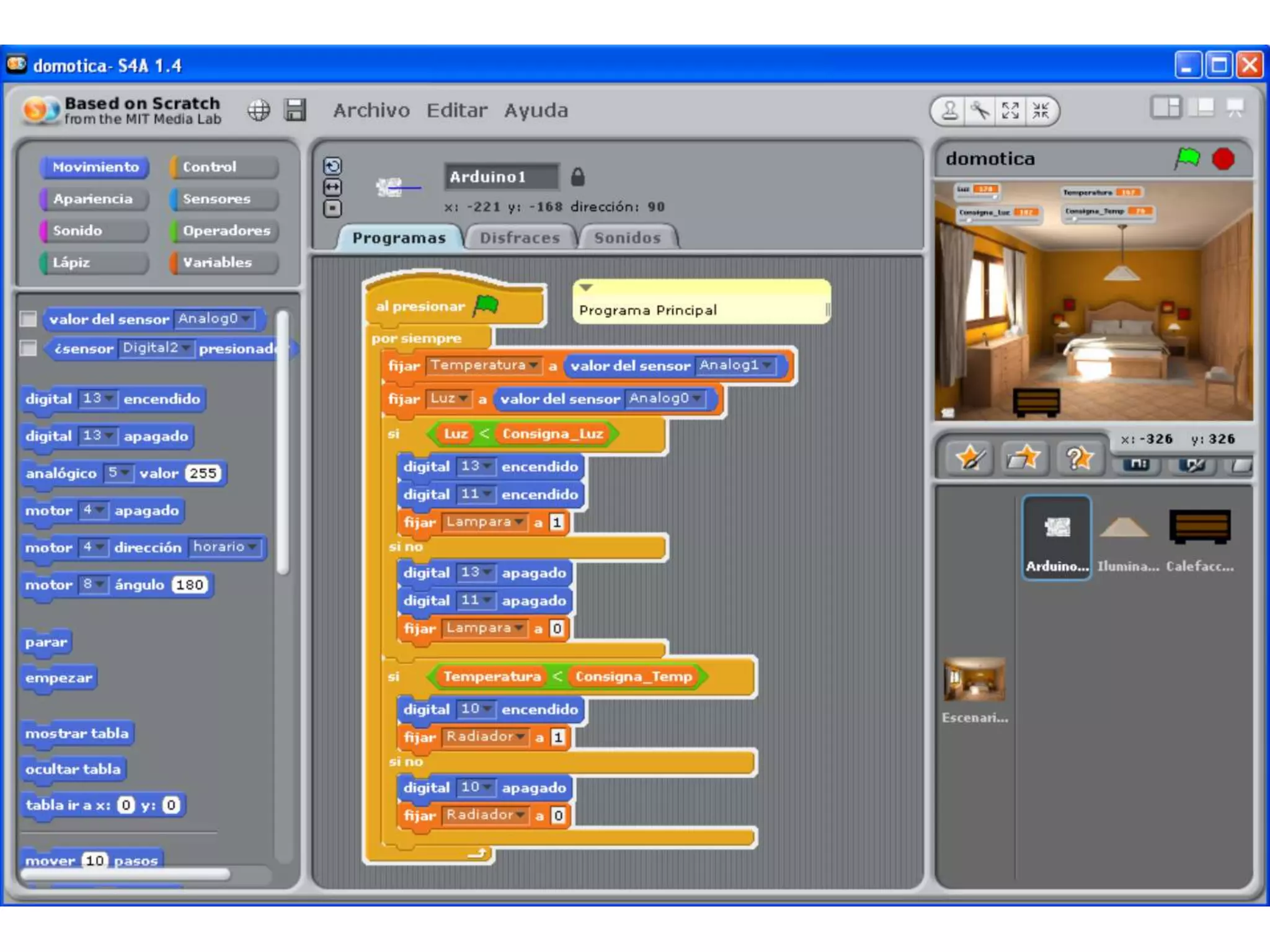This screenshot has width=1270, height=952.
Task: Open the Archivo menu
Action: (x=371, y=110)
